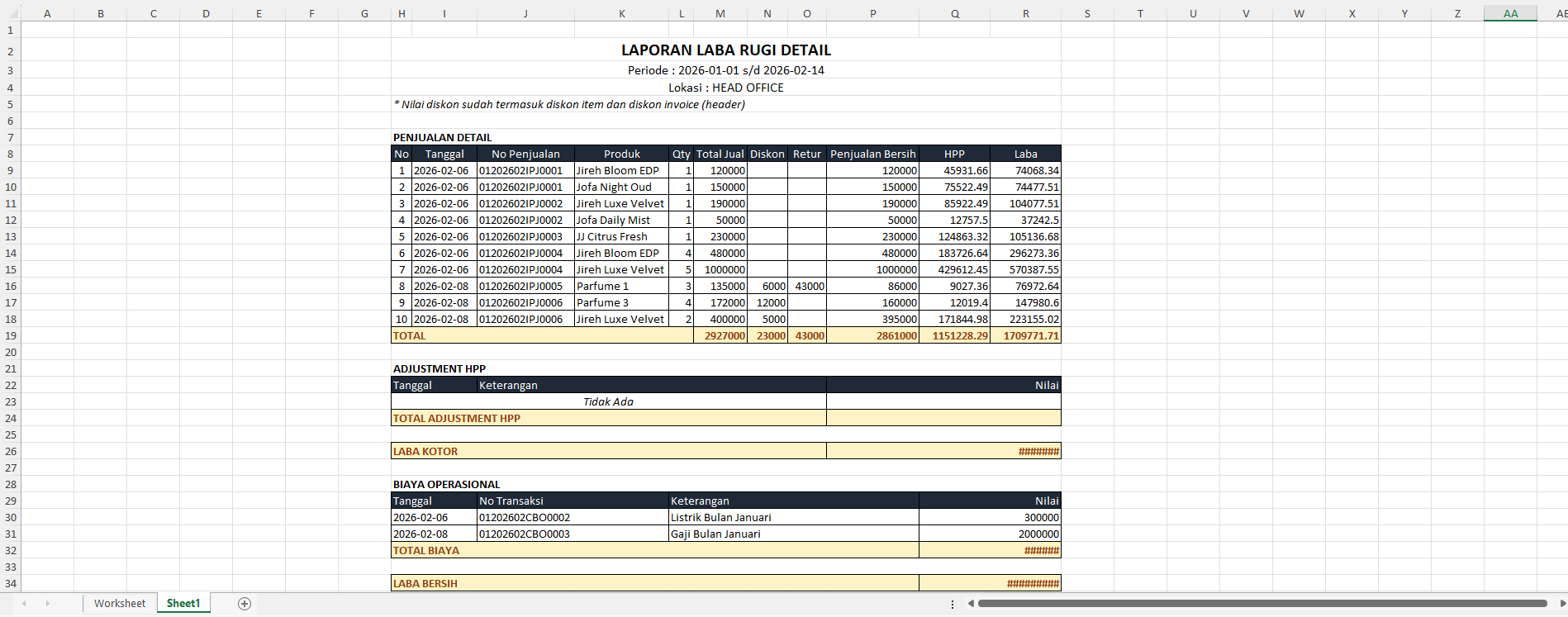The height and width of the screenshot is (617, 1568).
Task: Click the Retur value 43000 in row 16
Action: (807, 286)
